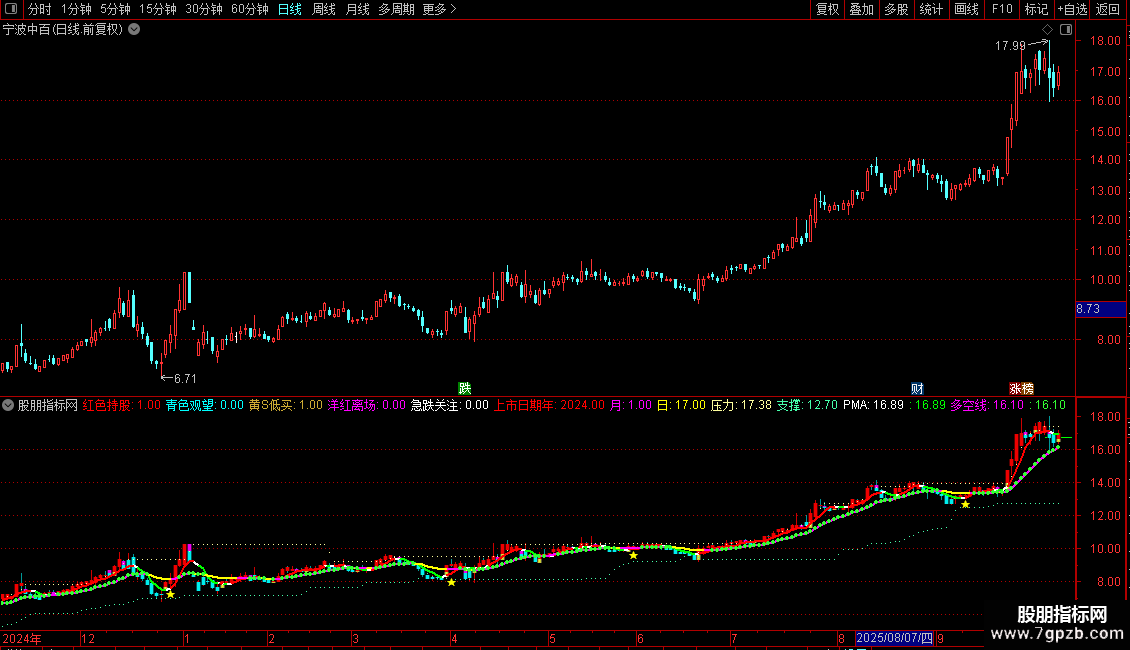The width and height of the screenshot is (1130, 650).
Task: Select the 5分钟 period tab
Action: (115, 9)
